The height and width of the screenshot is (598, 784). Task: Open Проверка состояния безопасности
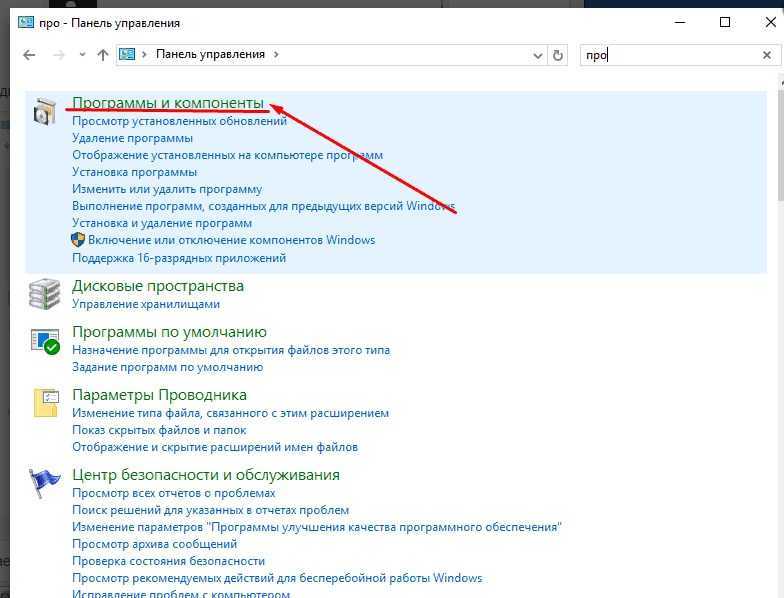[168, 561]
